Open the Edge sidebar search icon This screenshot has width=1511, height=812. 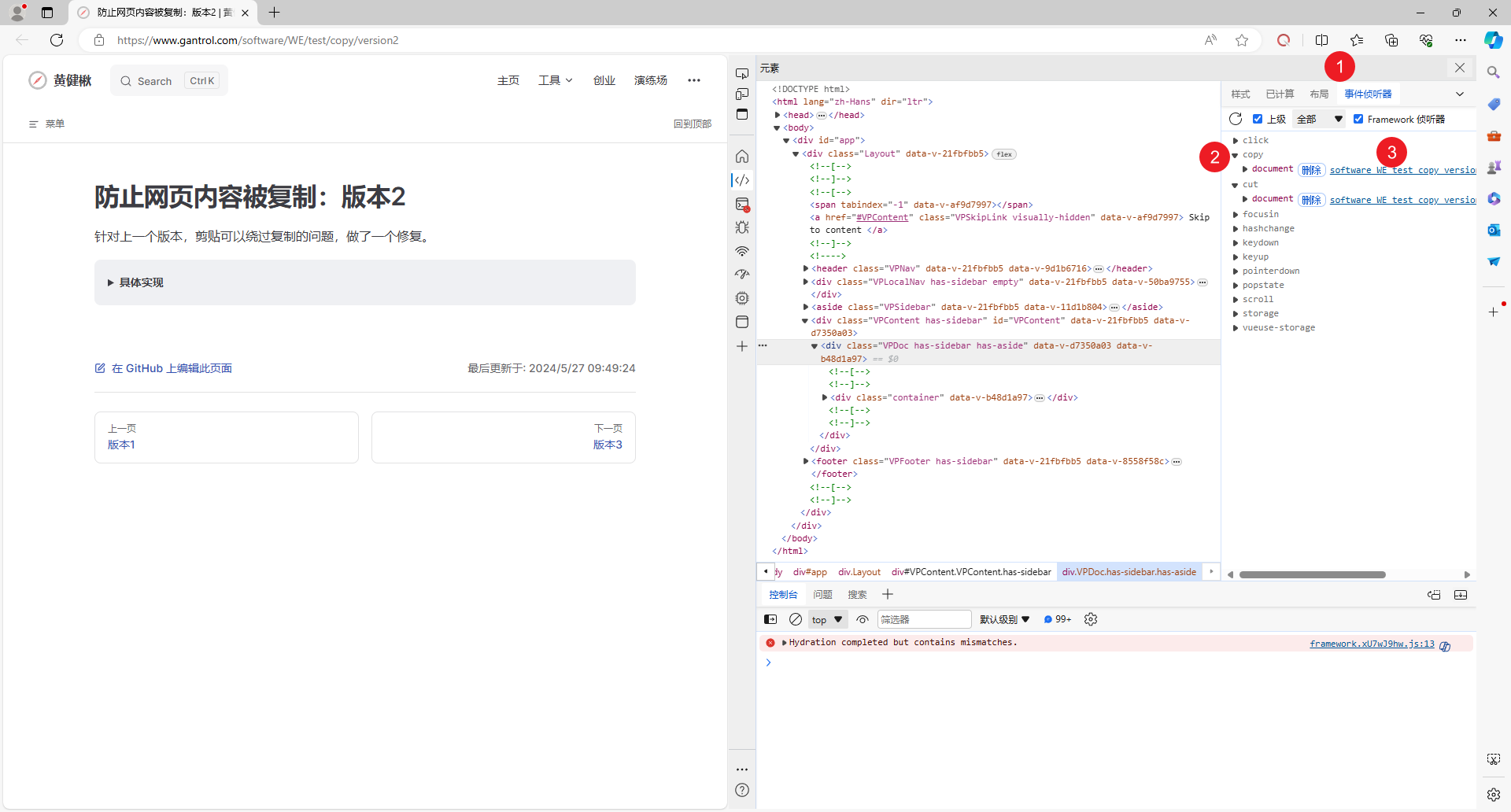click(1493, 72)
